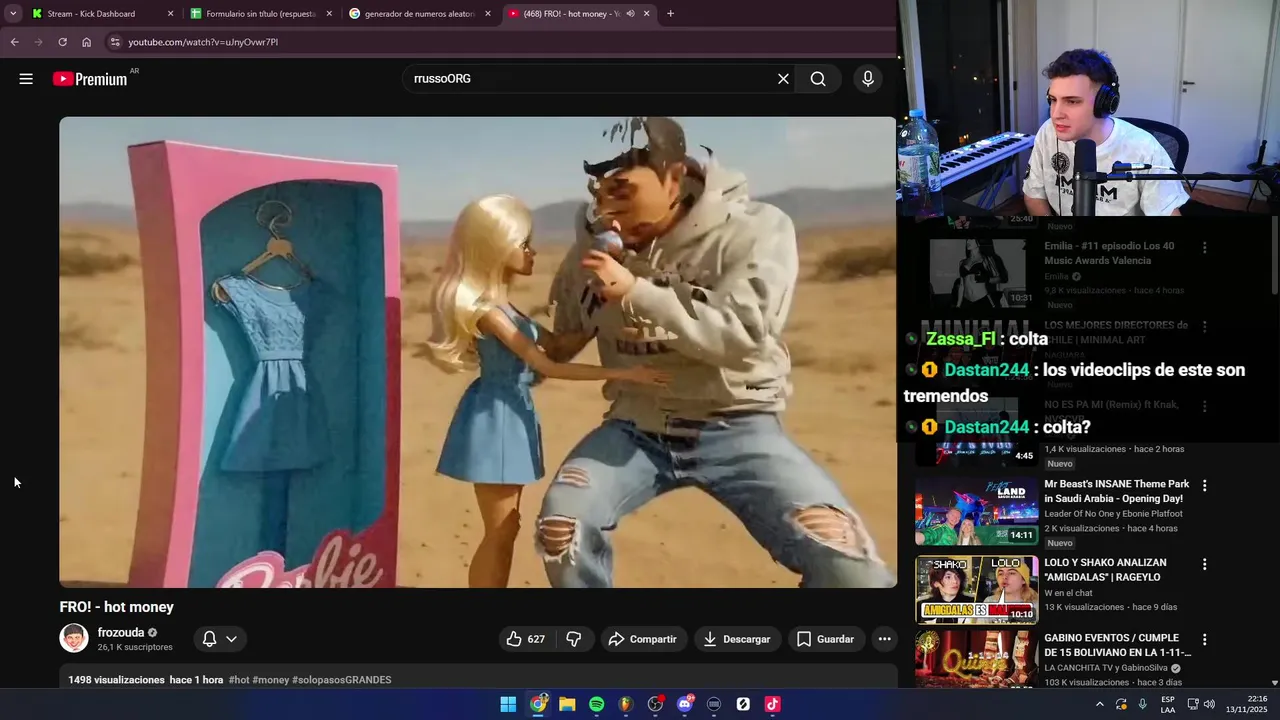
Task: Start voice search with the microphone
Action: coord(867,79)
